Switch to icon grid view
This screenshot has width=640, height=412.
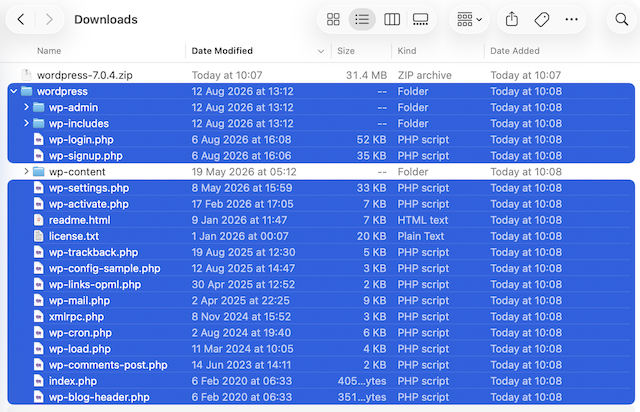point(333,19)
